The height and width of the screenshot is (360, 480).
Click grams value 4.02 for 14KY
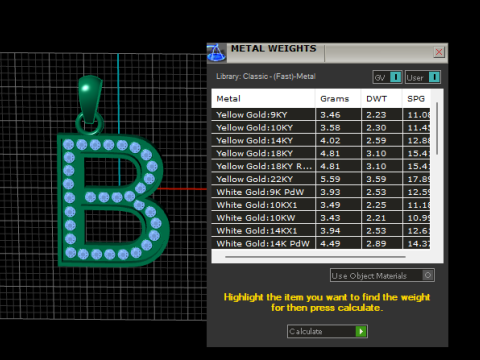[330, 141]
